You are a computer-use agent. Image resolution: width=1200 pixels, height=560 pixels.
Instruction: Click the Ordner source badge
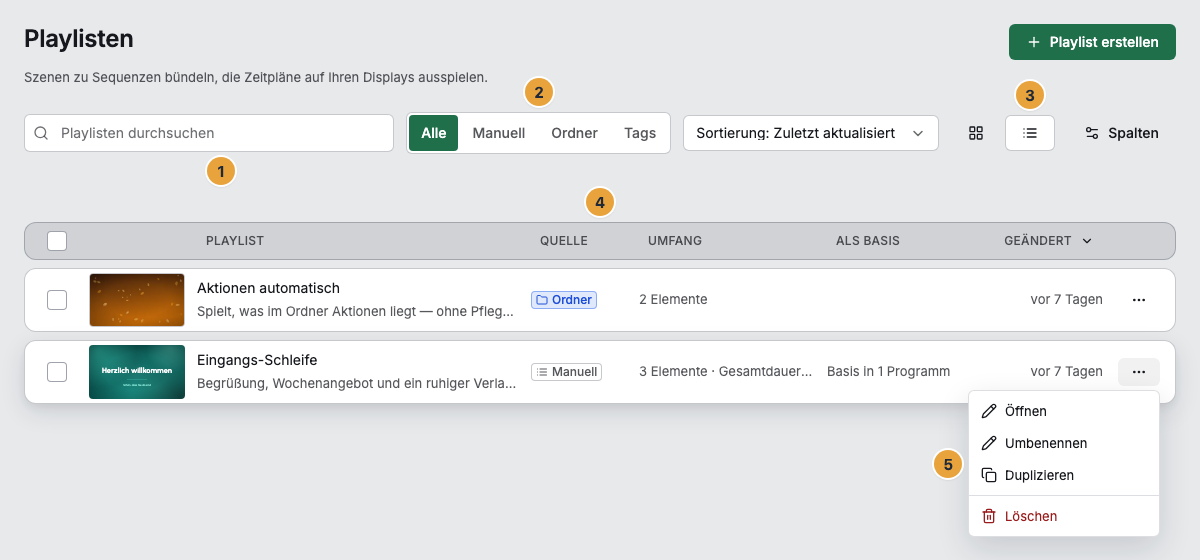(564, 300)
